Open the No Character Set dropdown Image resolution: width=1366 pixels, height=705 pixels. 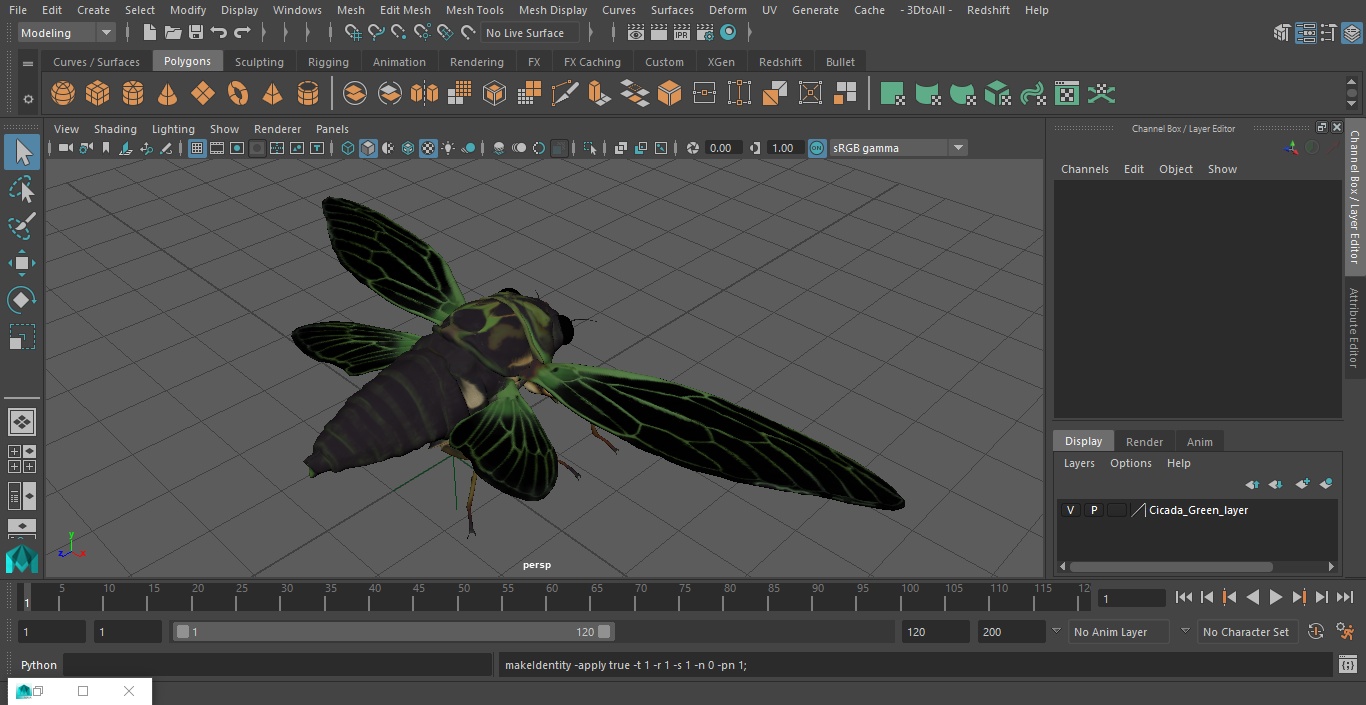(x=1246, y=632)
